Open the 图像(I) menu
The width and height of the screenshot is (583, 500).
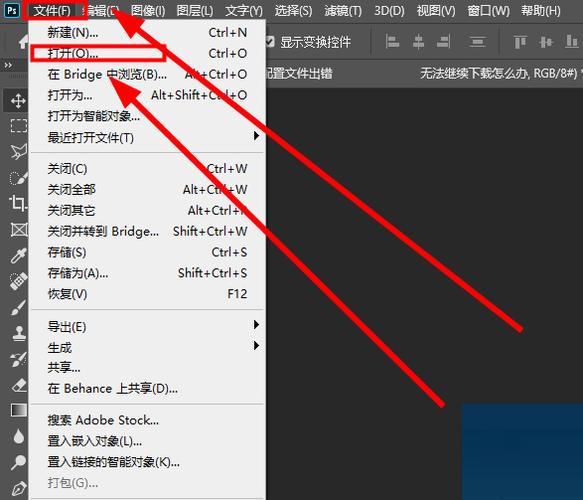(148, 11)
